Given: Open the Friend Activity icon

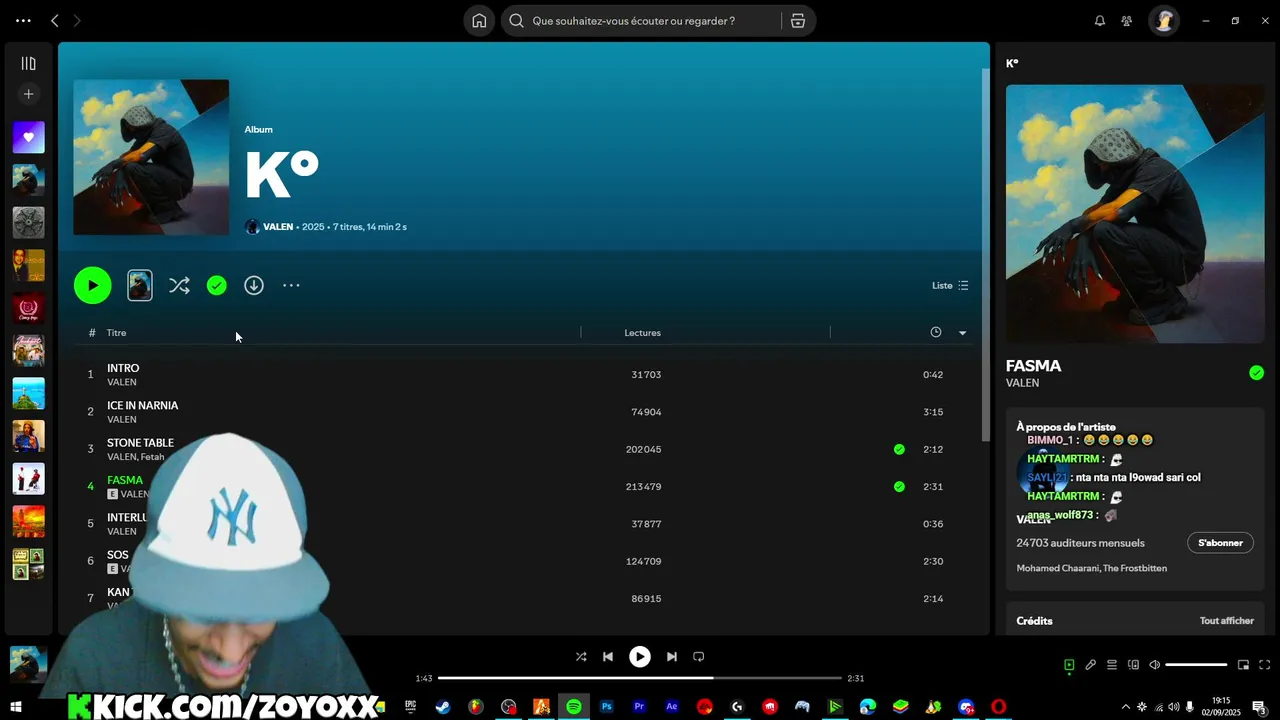Looking at the screenshot, I should tap(1127, 21).
